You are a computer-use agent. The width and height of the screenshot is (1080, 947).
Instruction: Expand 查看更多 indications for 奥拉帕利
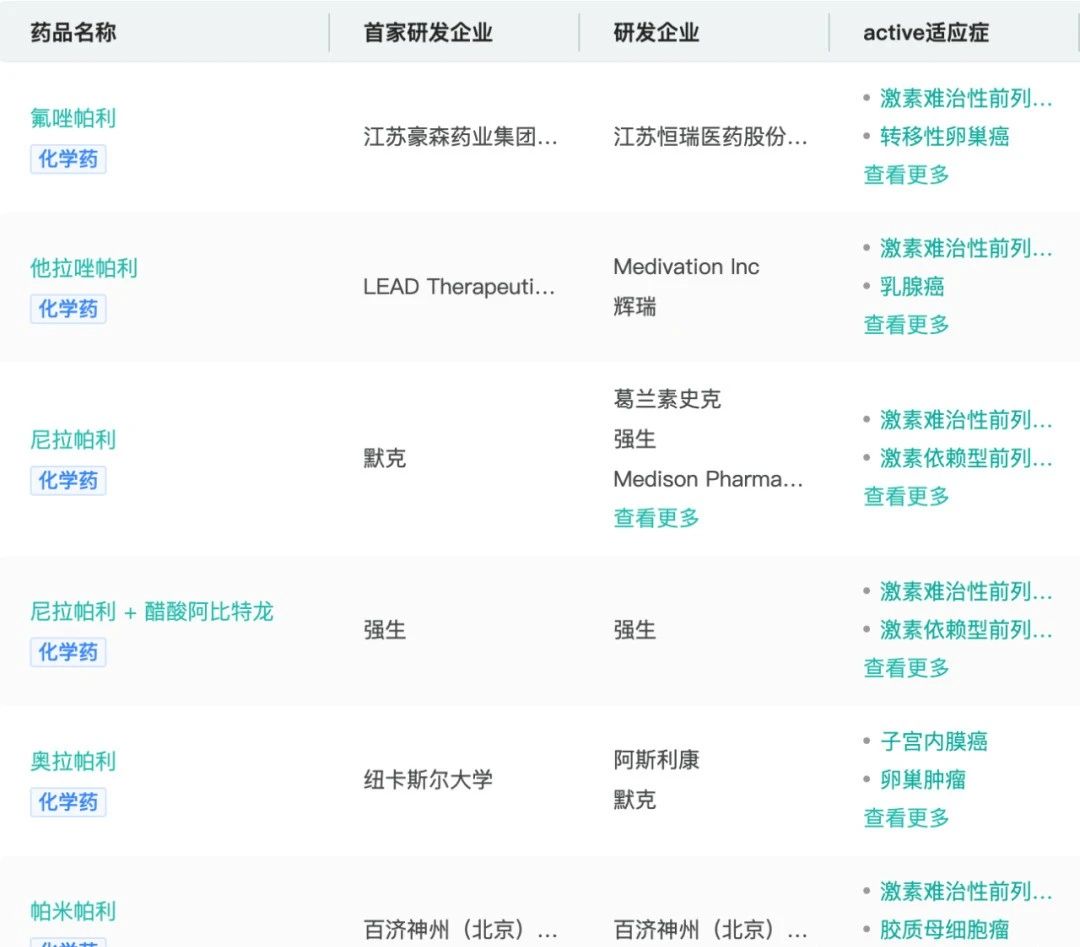(x=906, y=818)
